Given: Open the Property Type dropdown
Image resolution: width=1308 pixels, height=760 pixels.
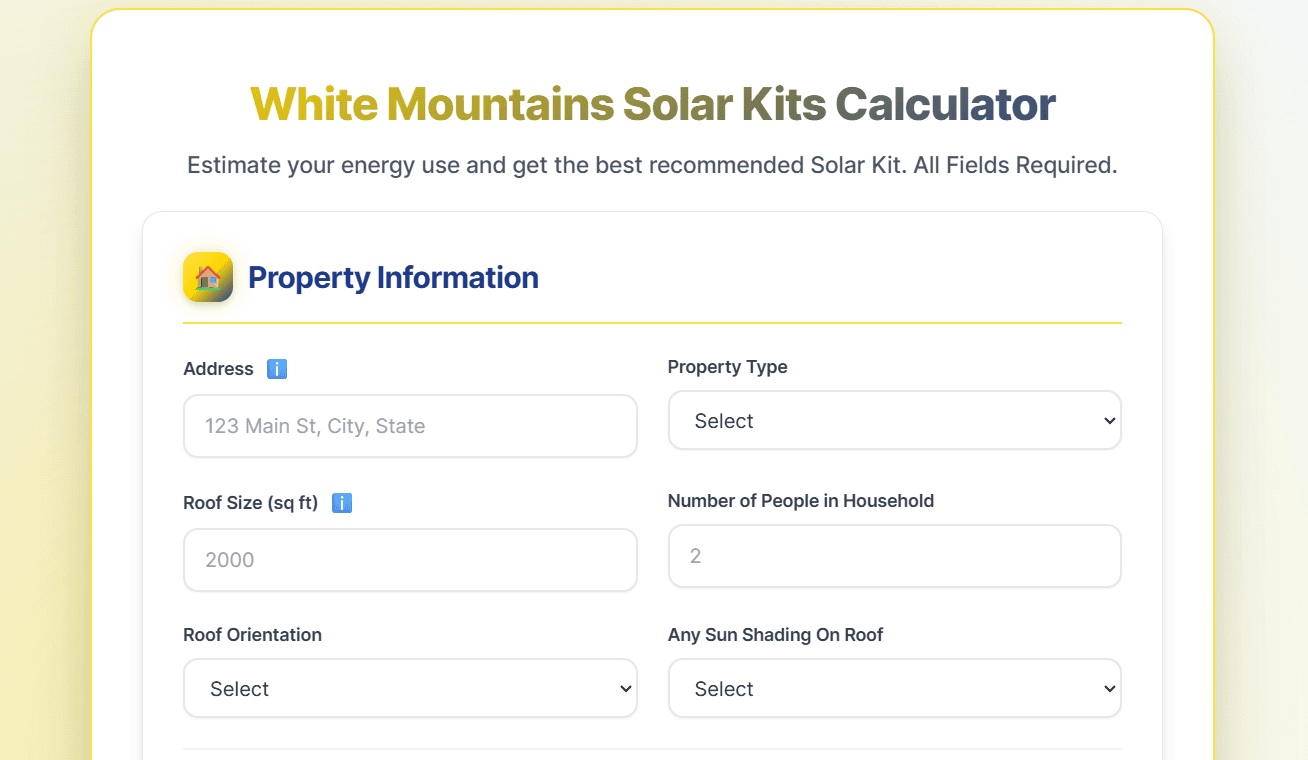Looking at the screenshot, I should [894, 421].
